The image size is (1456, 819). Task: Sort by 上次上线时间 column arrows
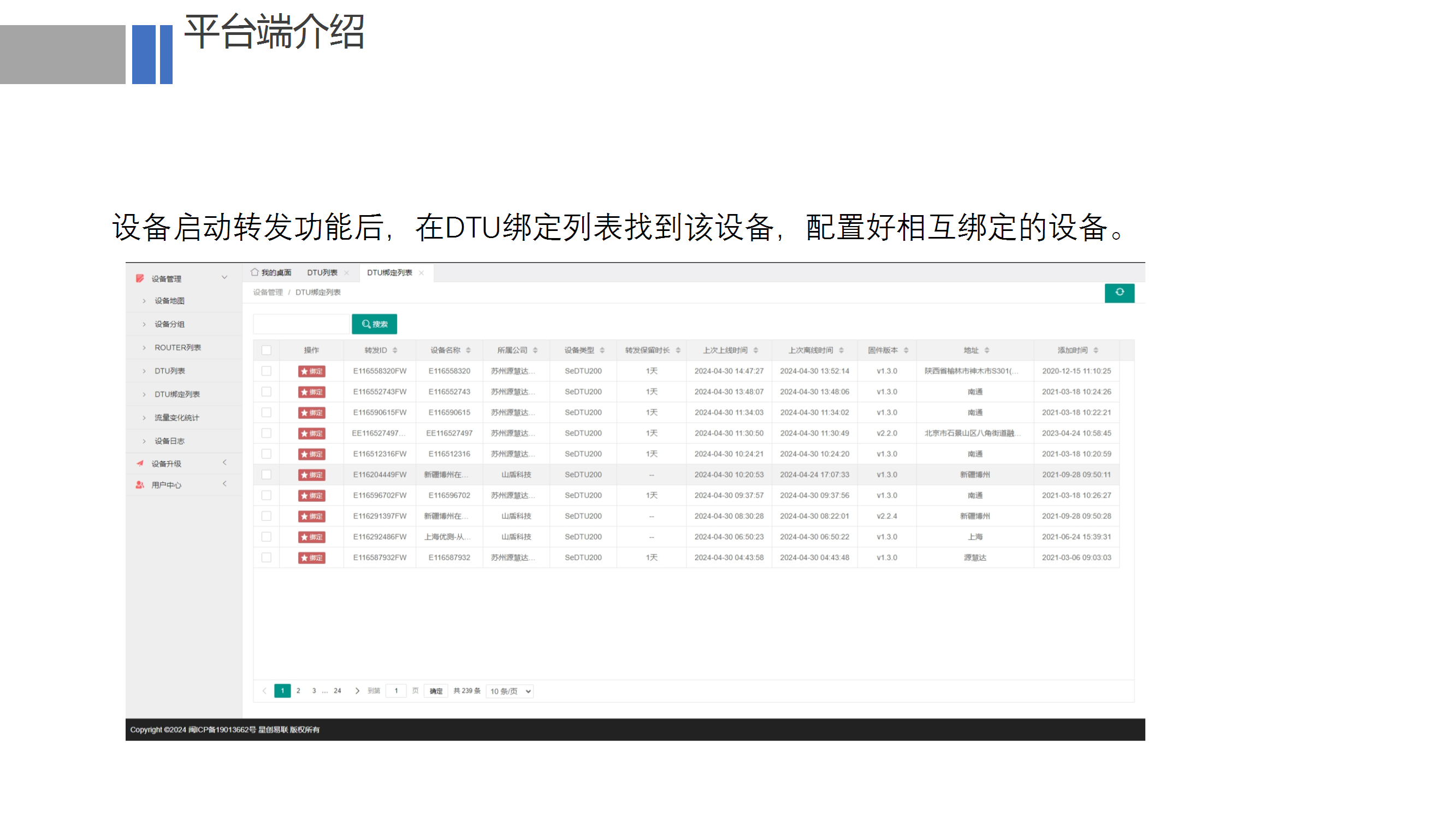click(x=756, y=350)
